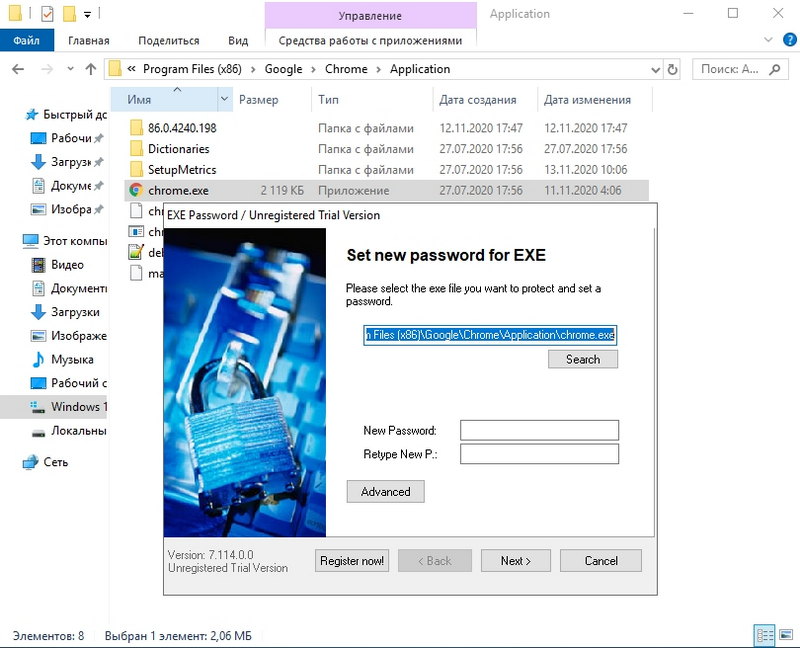The width and height of the screenshot is (800, 648).
Task: Select the SetupMetrics folder
Action: click(x=182, y=169)
